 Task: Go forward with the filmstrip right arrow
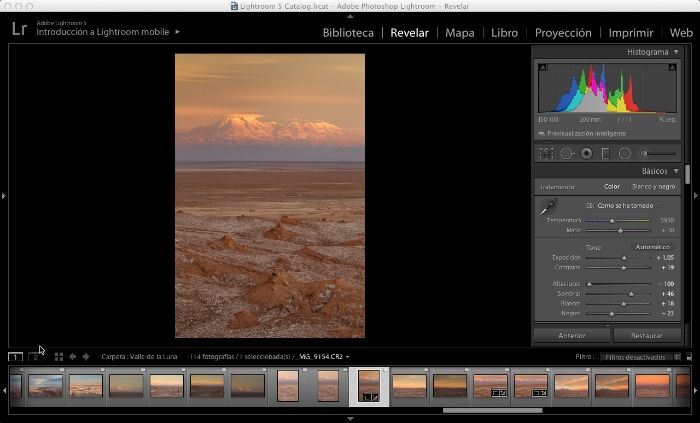click(86, 357)
